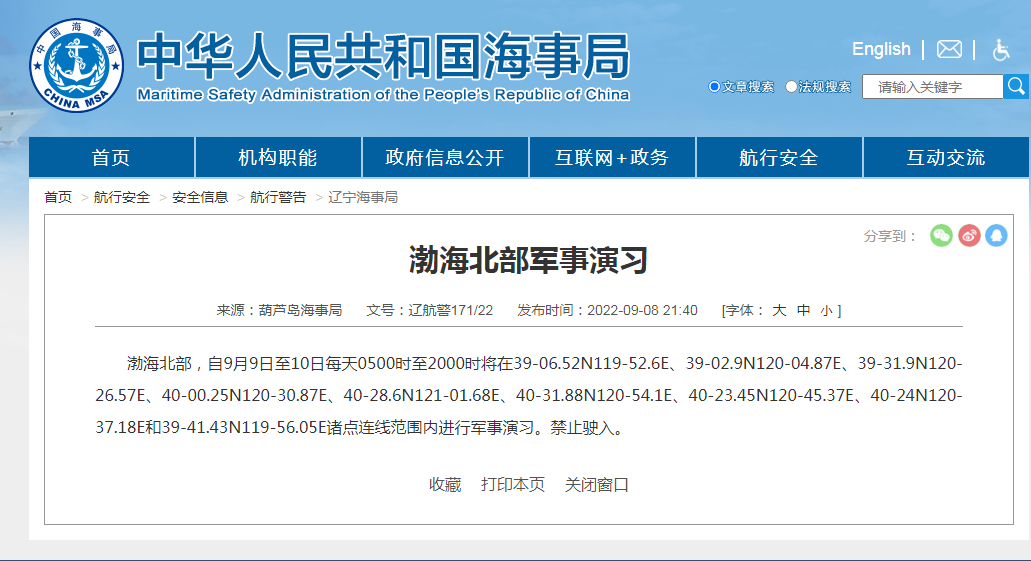Go to 首页 breadcrumb link
The width and height of the screenshot is (1031, 561).
tap(58, 197)
